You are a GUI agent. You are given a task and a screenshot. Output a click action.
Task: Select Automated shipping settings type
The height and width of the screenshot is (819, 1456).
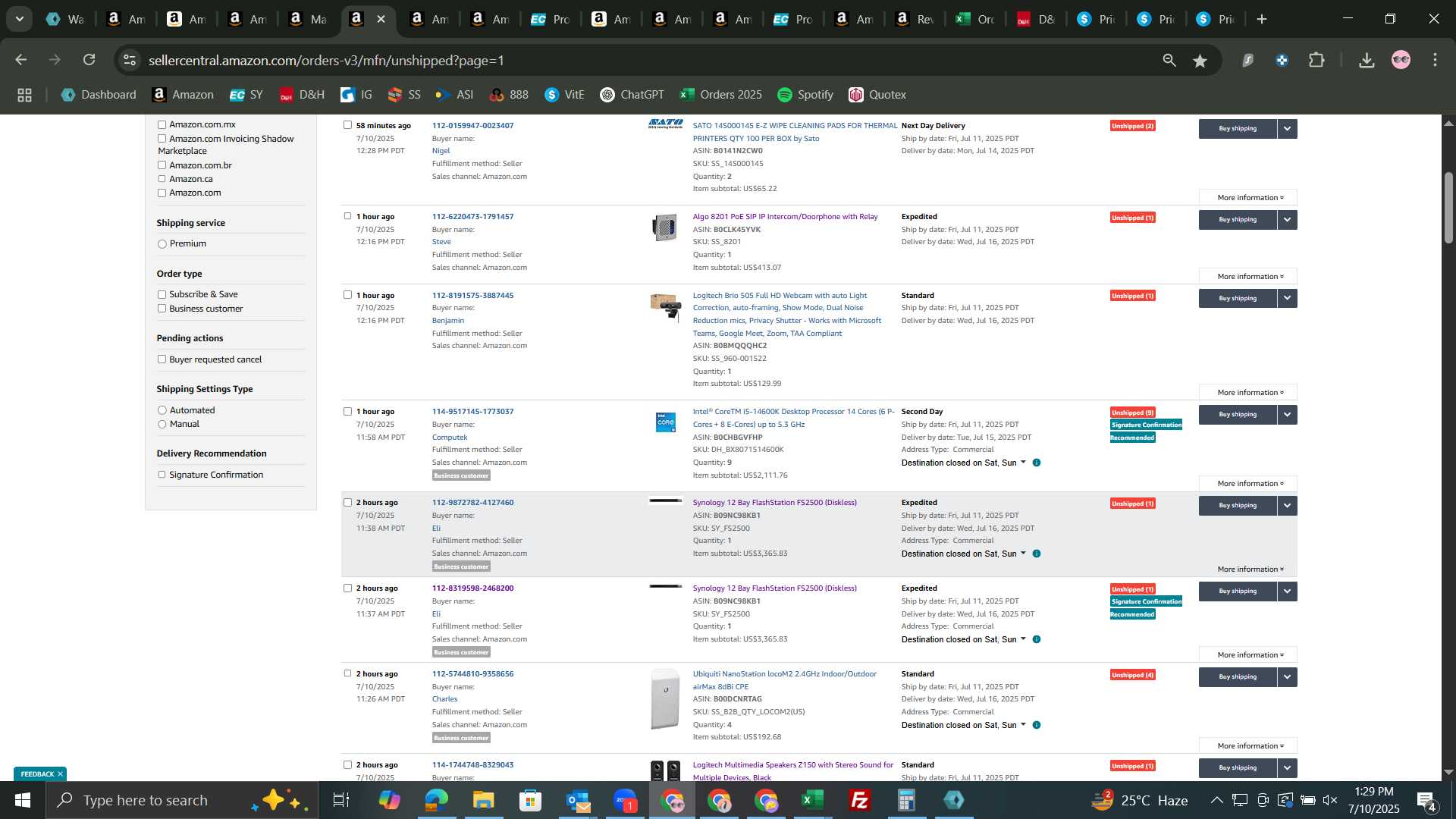point(162,410)
